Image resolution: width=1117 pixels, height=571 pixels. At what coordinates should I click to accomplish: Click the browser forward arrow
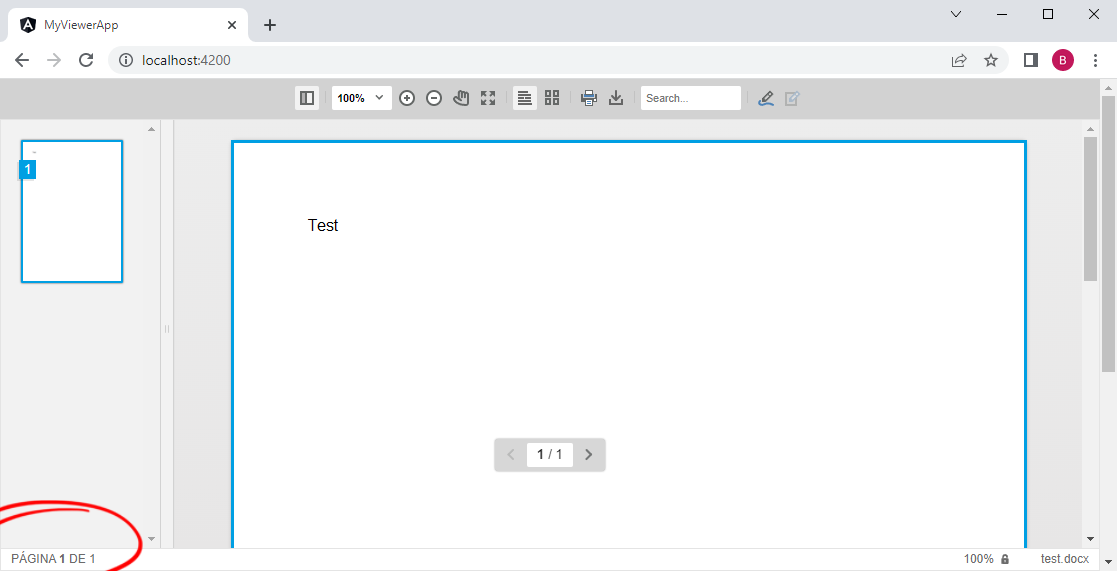(x=54, y=61)
